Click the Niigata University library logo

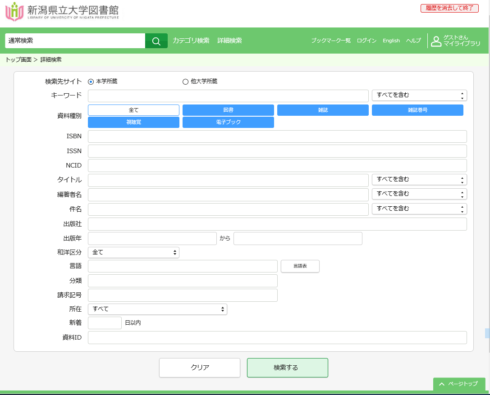[62, 12]
